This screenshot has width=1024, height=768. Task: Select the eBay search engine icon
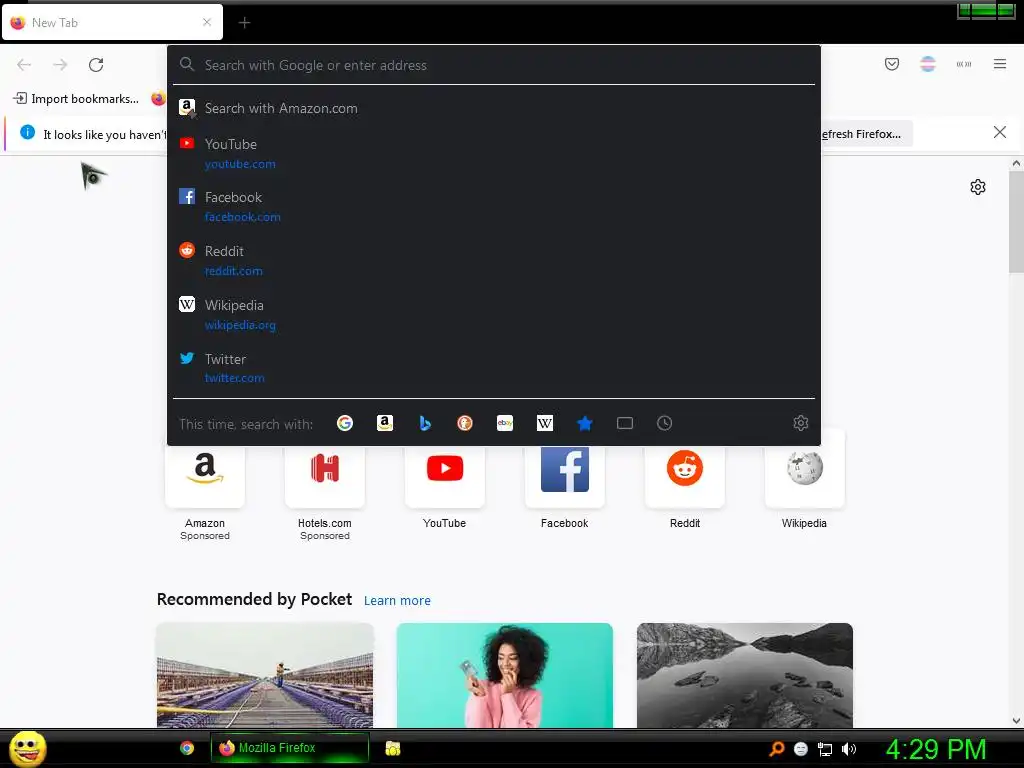tap(505, 423)
